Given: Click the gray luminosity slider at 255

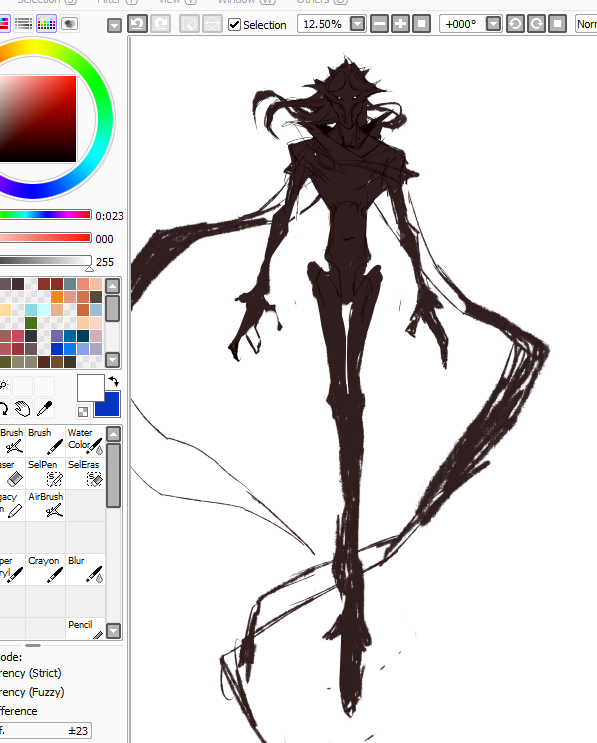Looking at the screenshot, I should tap(45, 261).
